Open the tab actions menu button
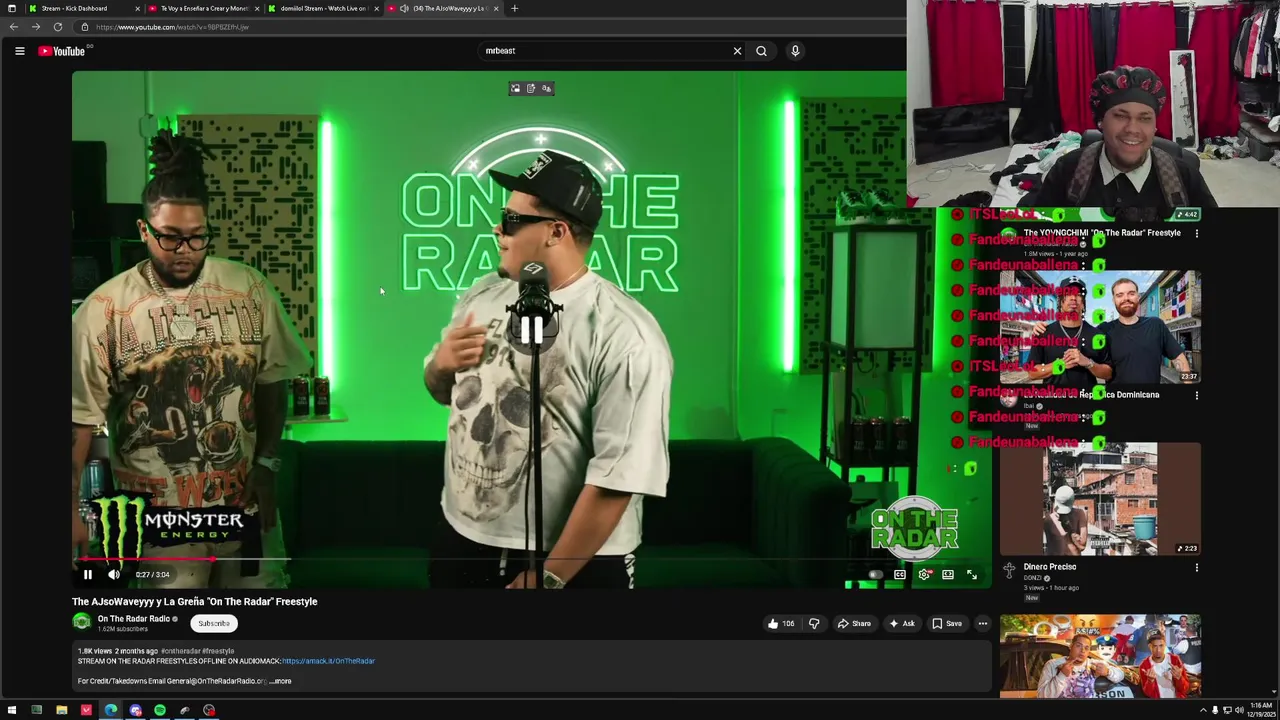Image resolution: width=1280 pixels, height=720 pixels. click(x=11, y=8)
